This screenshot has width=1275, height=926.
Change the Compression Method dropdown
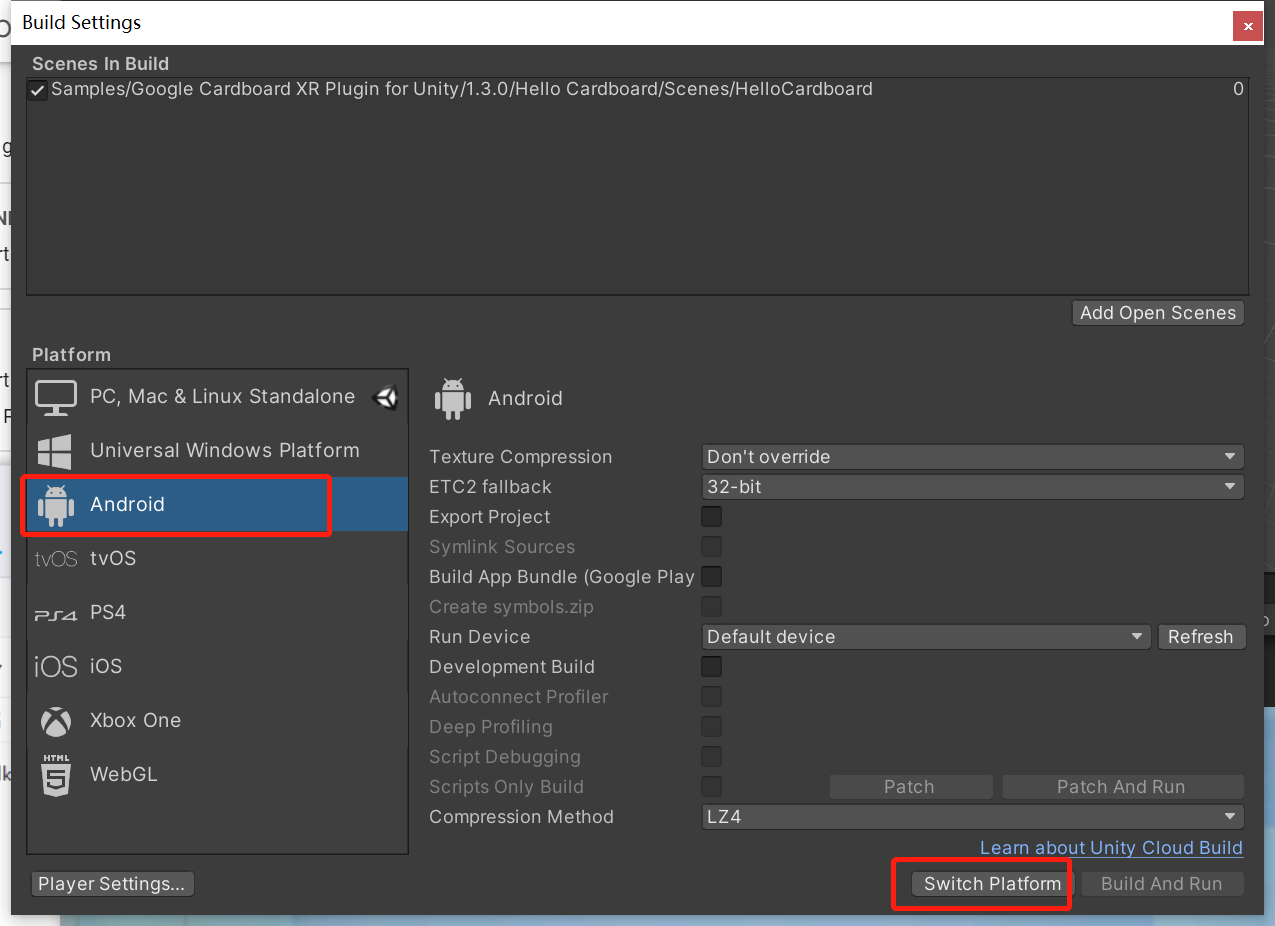click(x=971, y=816)
